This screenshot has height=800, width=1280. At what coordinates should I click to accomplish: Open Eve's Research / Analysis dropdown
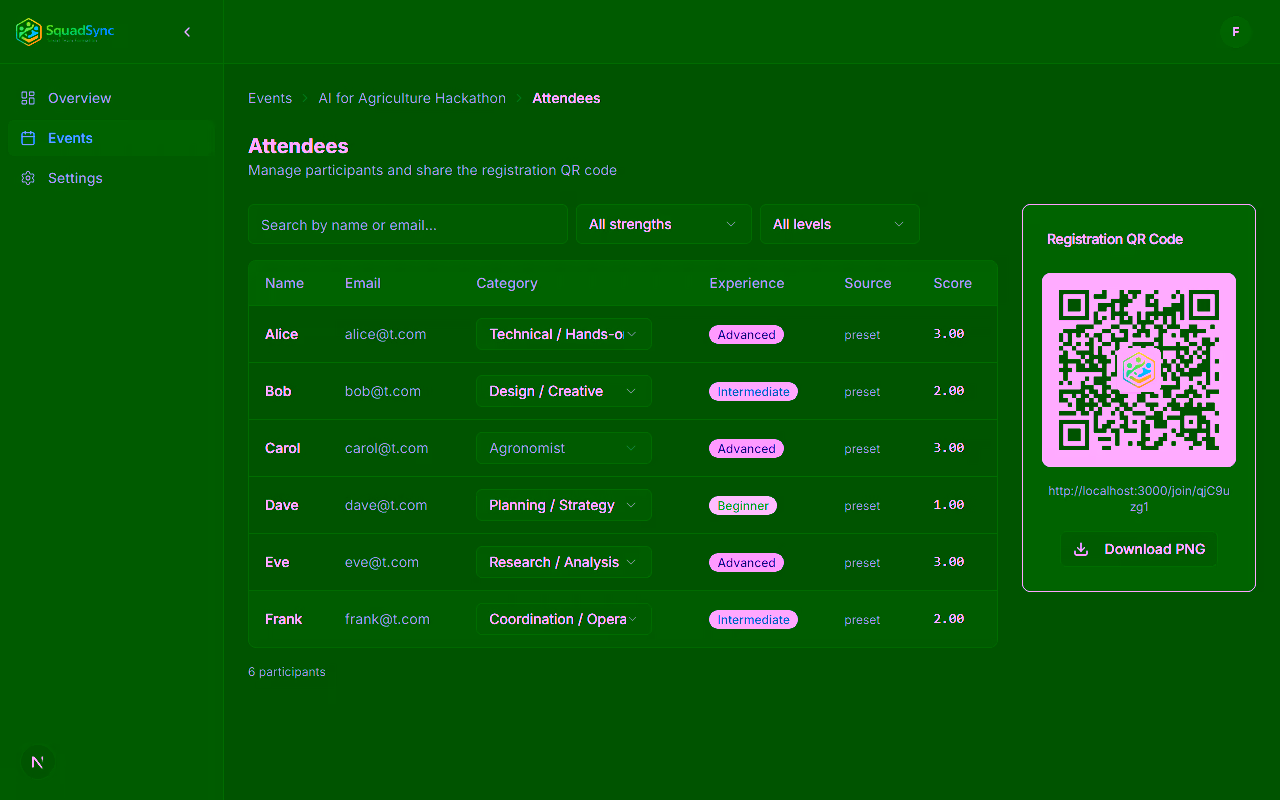click(564, 562)
